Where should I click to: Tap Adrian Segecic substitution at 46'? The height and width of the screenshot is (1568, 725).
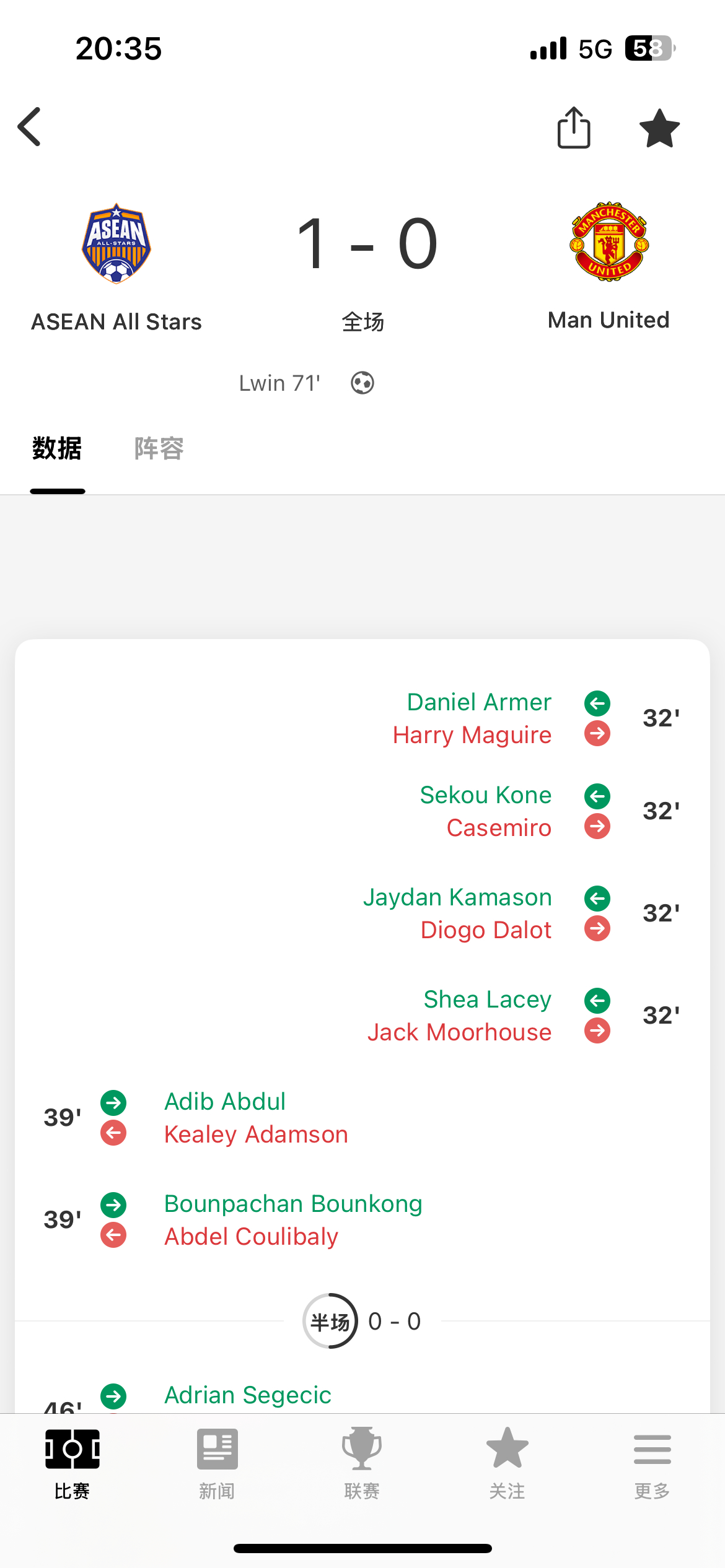pyautogui.click(x=248, y=1395)
